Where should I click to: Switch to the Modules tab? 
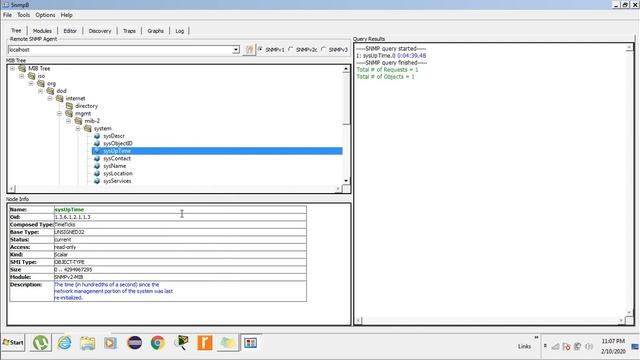(x=42, y=31)
